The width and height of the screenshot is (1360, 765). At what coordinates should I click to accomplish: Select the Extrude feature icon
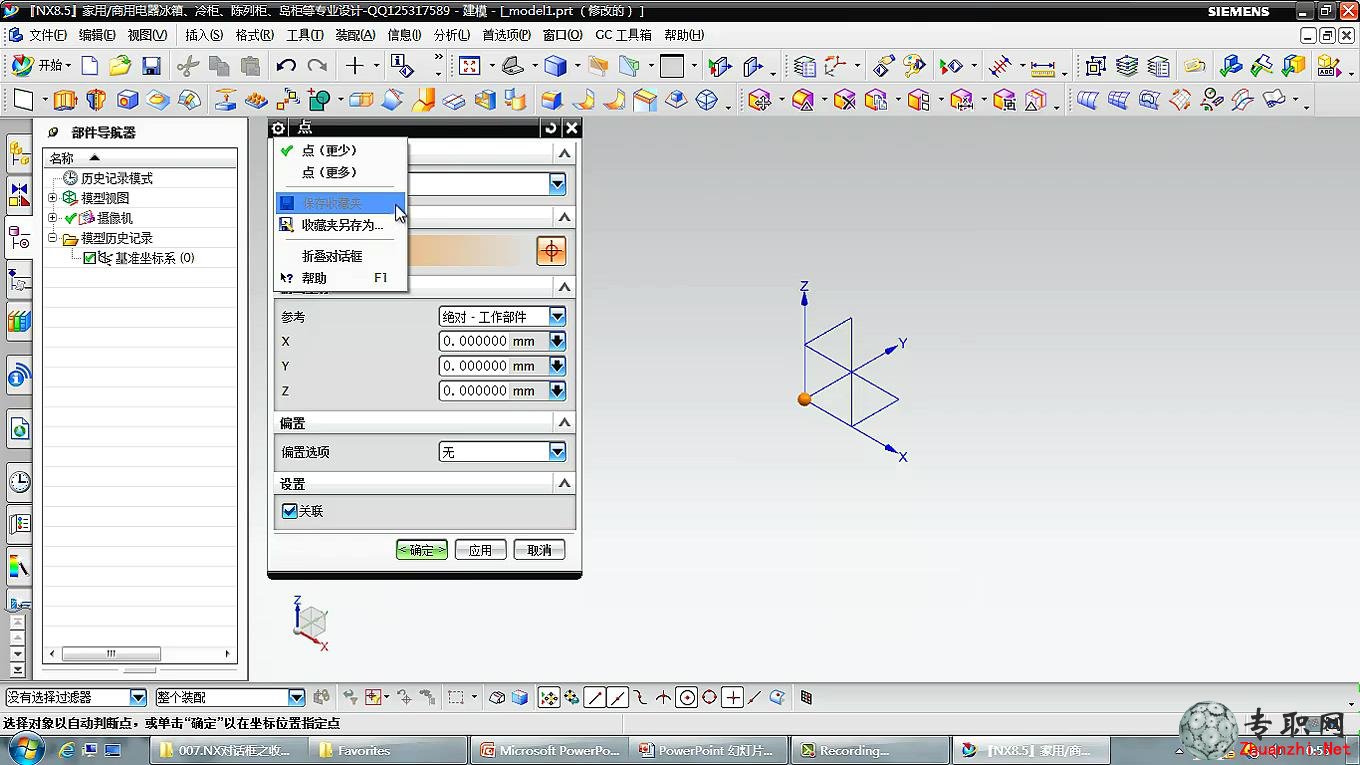(65, 100)
